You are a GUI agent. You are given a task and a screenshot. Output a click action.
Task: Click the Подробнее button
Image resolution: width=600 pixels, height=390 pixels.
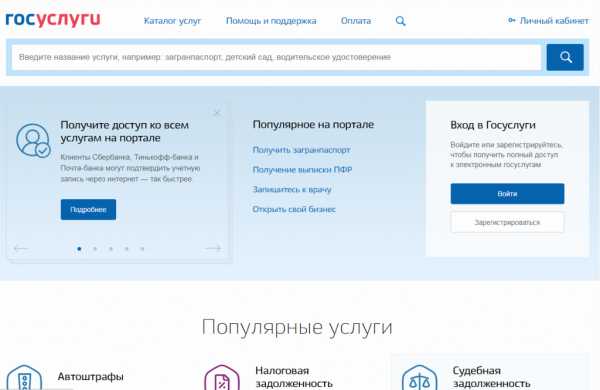(x=88, y=209)
